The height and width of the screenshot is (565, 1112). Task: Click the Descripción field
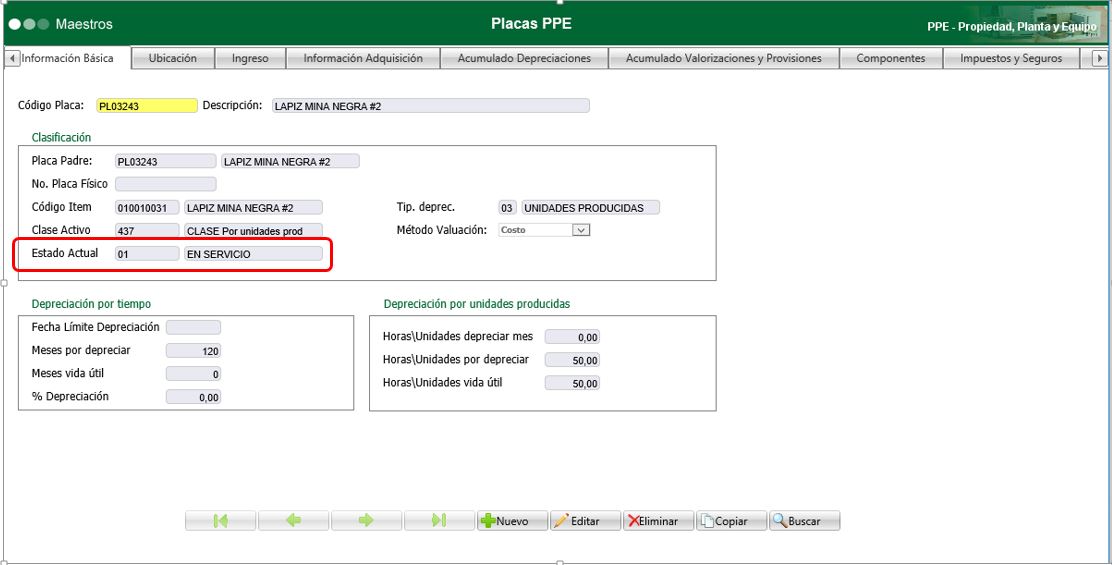[x=430, y=106]
